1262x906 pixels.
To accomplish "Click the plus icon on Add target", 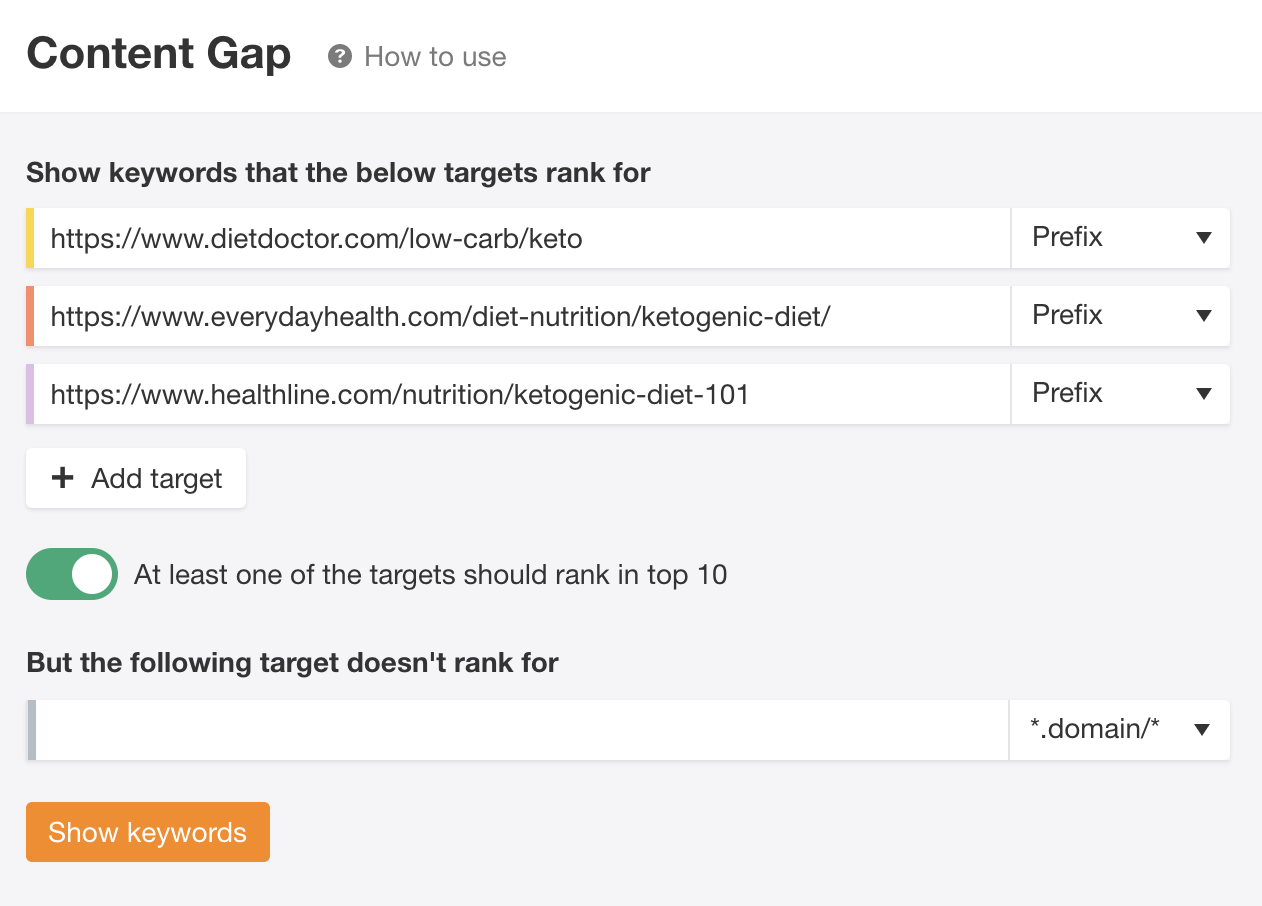I will point(63,478).
